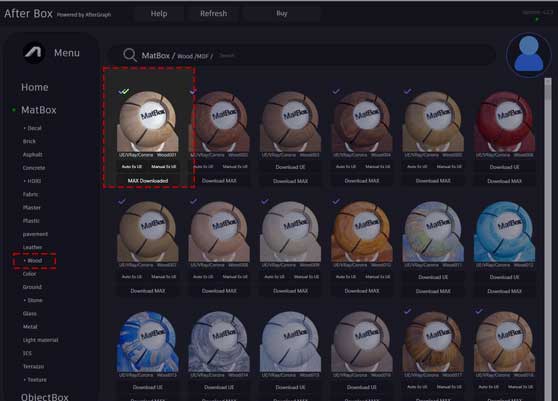
Task: Select the Plaster category
Action: (x=32, y=207)
